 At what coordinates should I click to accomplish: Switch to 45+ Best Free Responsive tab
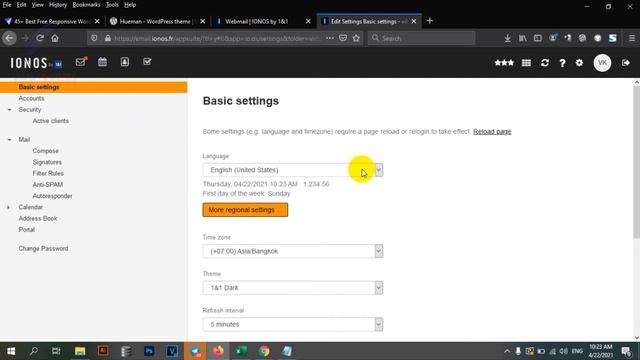52,21
